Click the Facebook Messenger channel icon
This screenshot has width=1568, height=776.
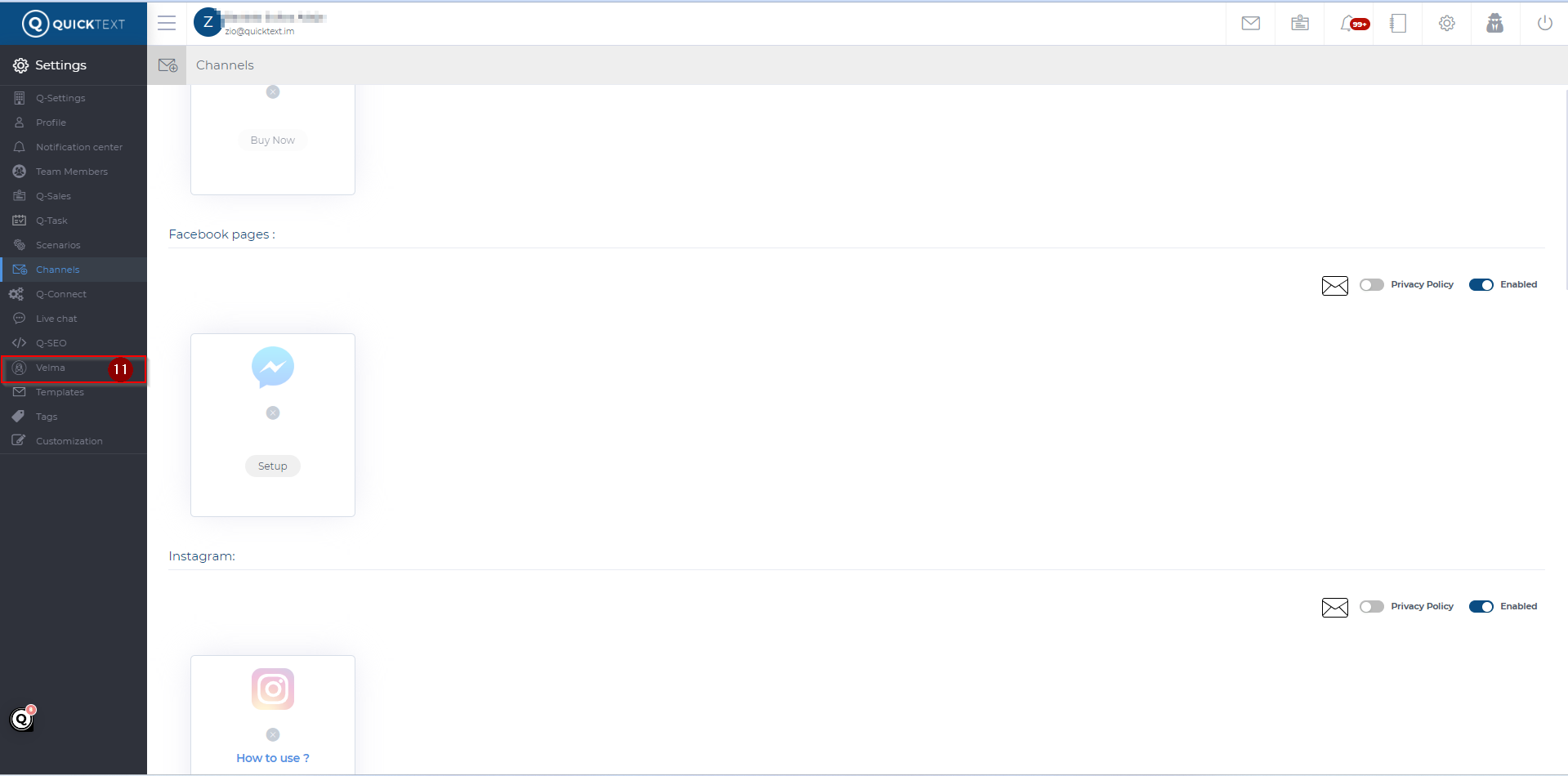tap(273, 367)
